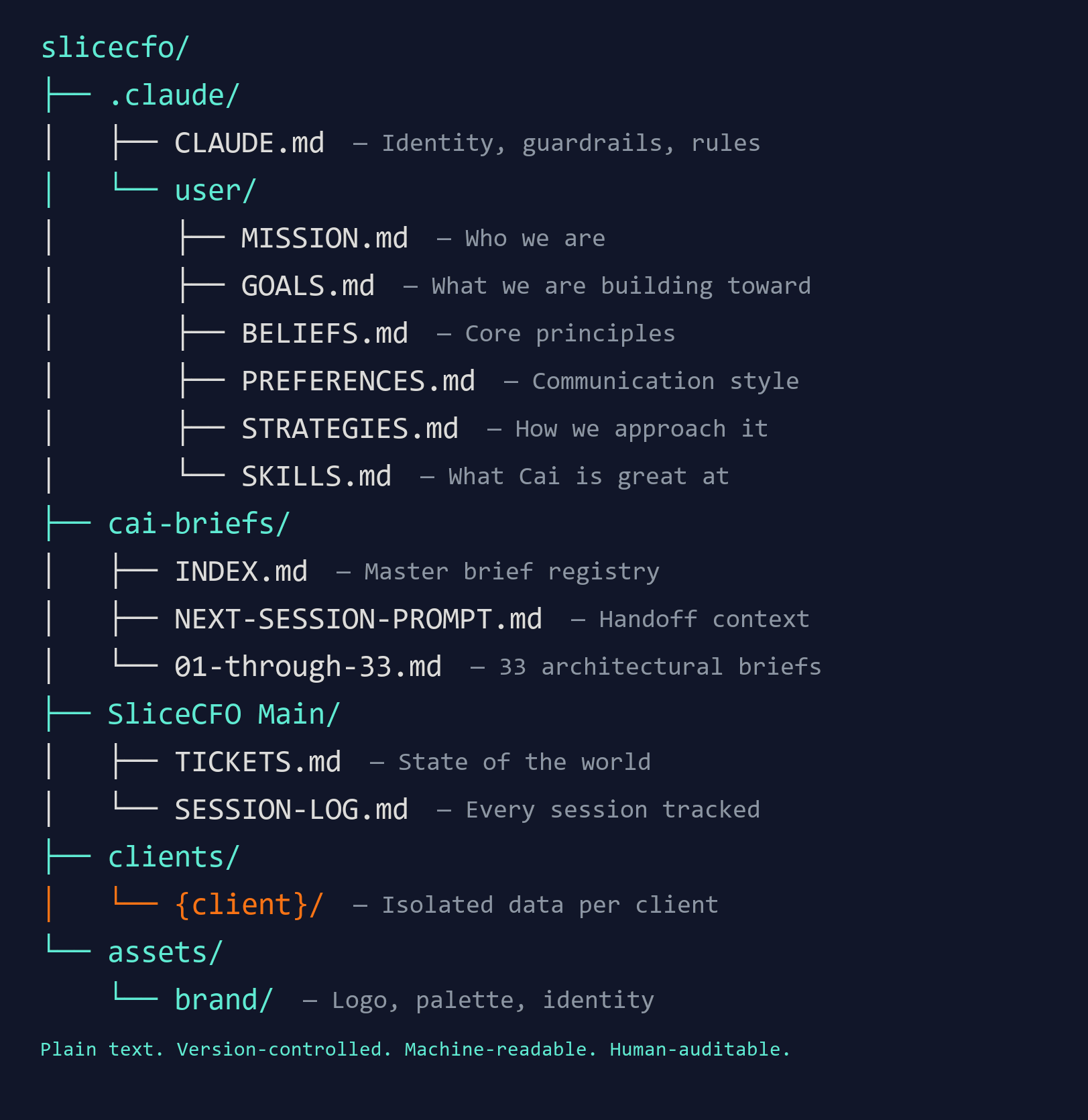Viewport: 1088px width, 1120px height.
Task: Select NEXT-SESSION-PROMPT.md file
Action: click(x=358, y=619)
